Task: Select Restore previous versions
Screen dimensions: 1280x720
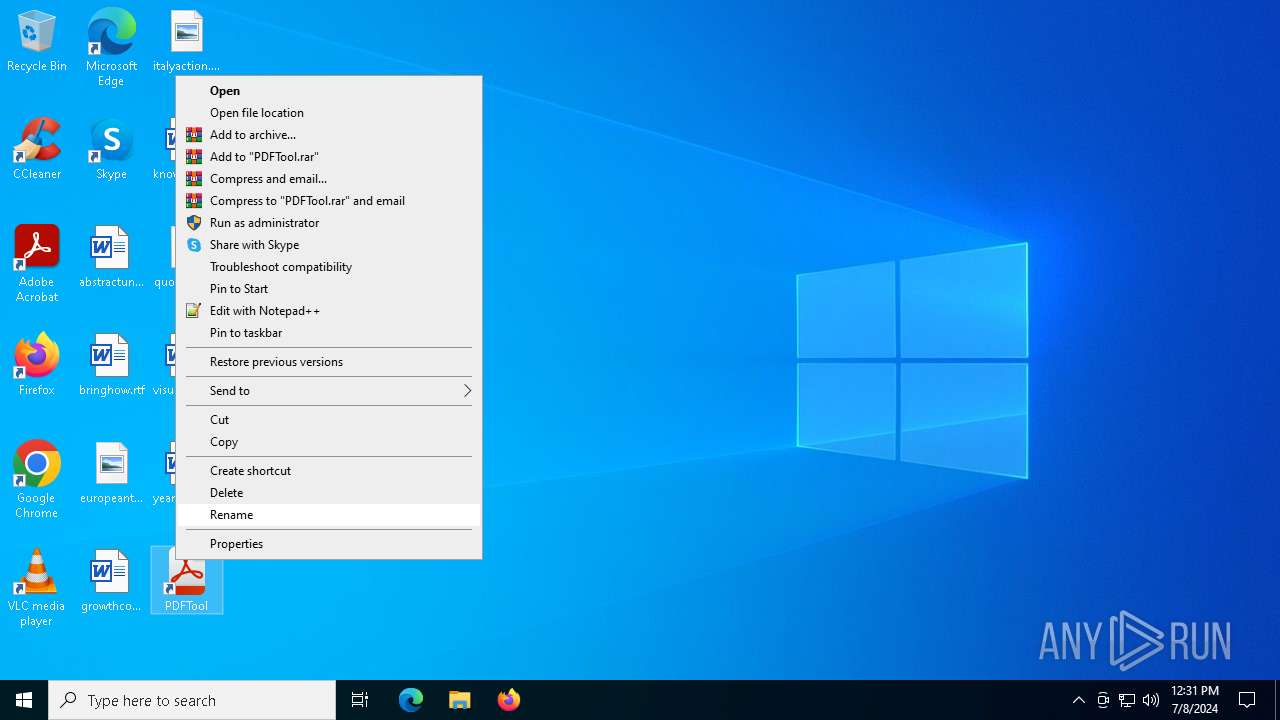Action: coord(329,362)
